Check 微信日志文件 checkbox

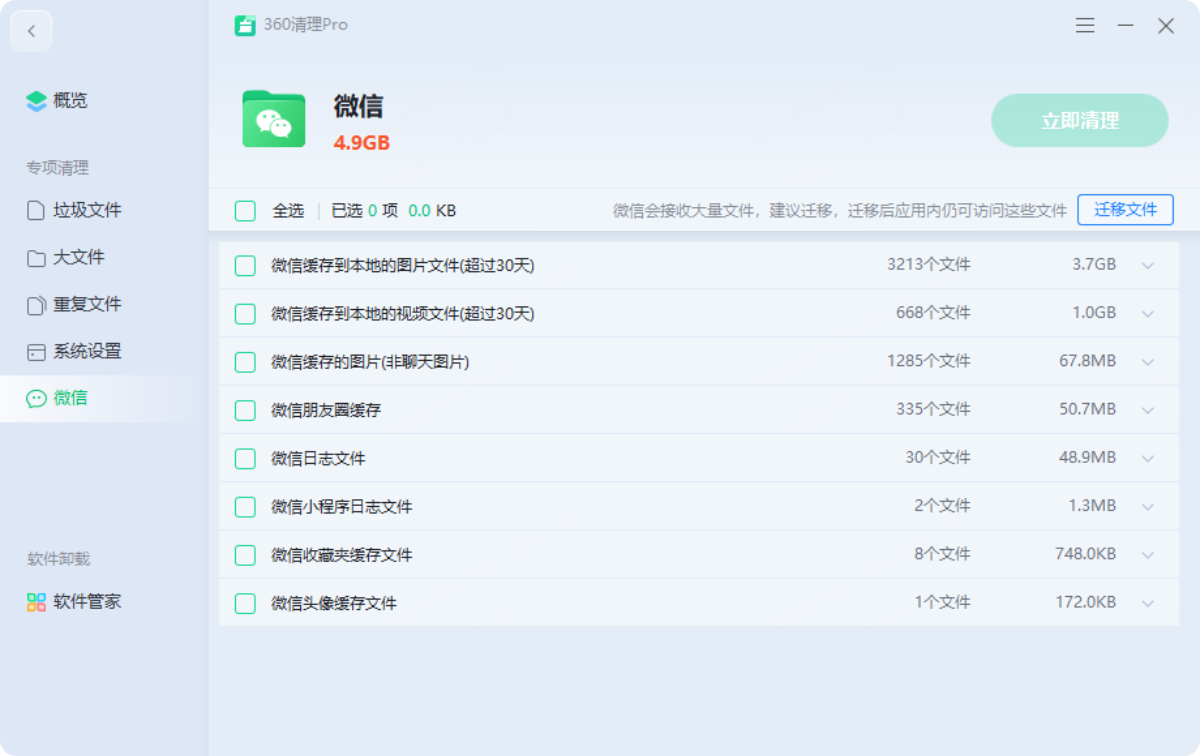pyautogui.click(x=245, y=459)
